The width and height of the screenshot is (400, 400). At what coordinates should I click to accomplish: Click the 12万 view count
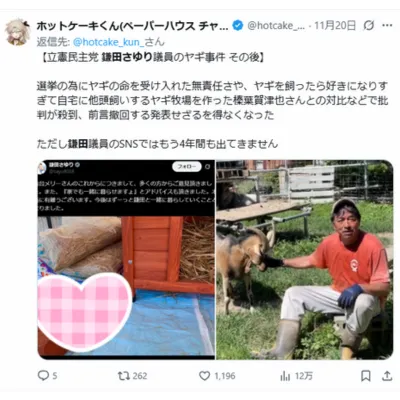click(x=304, y=376)
